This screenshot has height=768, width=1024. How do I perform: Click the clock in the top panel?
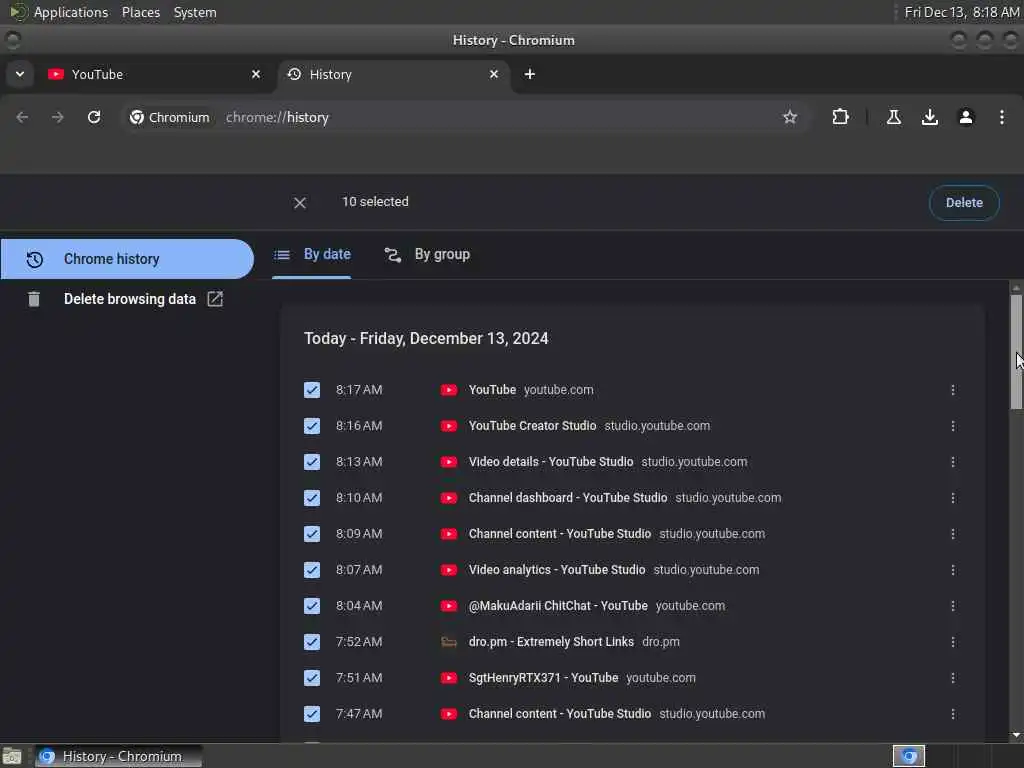(961, 12)
